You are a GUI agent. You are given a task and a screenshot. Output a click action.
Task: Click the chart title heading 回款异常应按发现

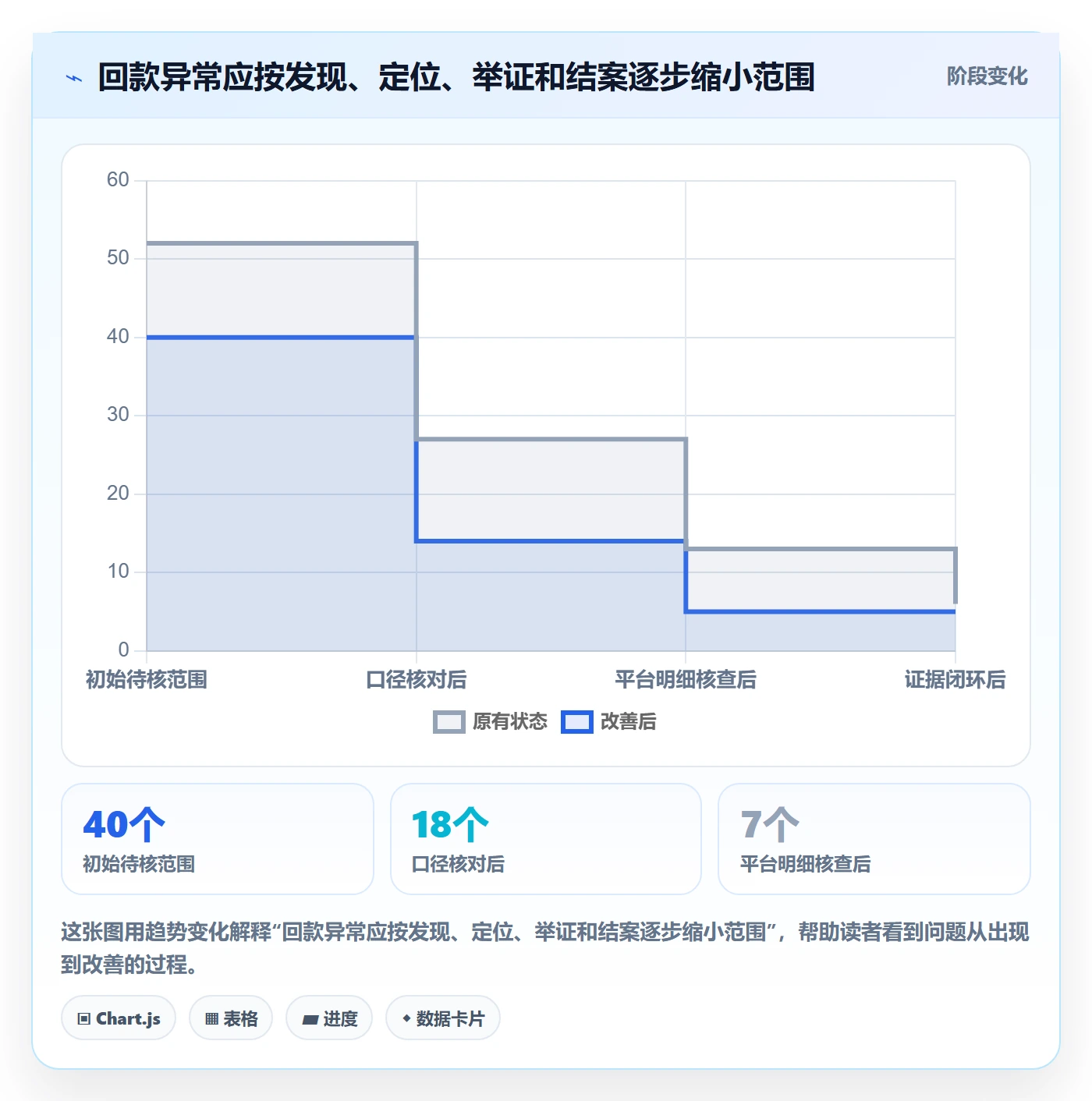pyautogui.click(x=456, y=77)
